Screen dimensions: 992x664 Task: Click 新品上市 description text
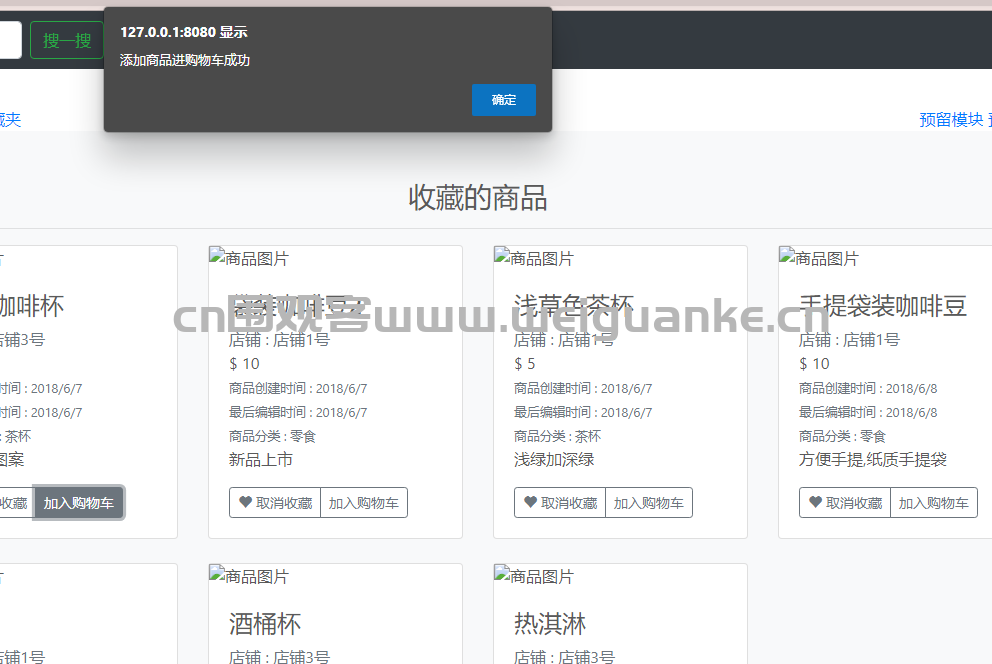[261, 460]
